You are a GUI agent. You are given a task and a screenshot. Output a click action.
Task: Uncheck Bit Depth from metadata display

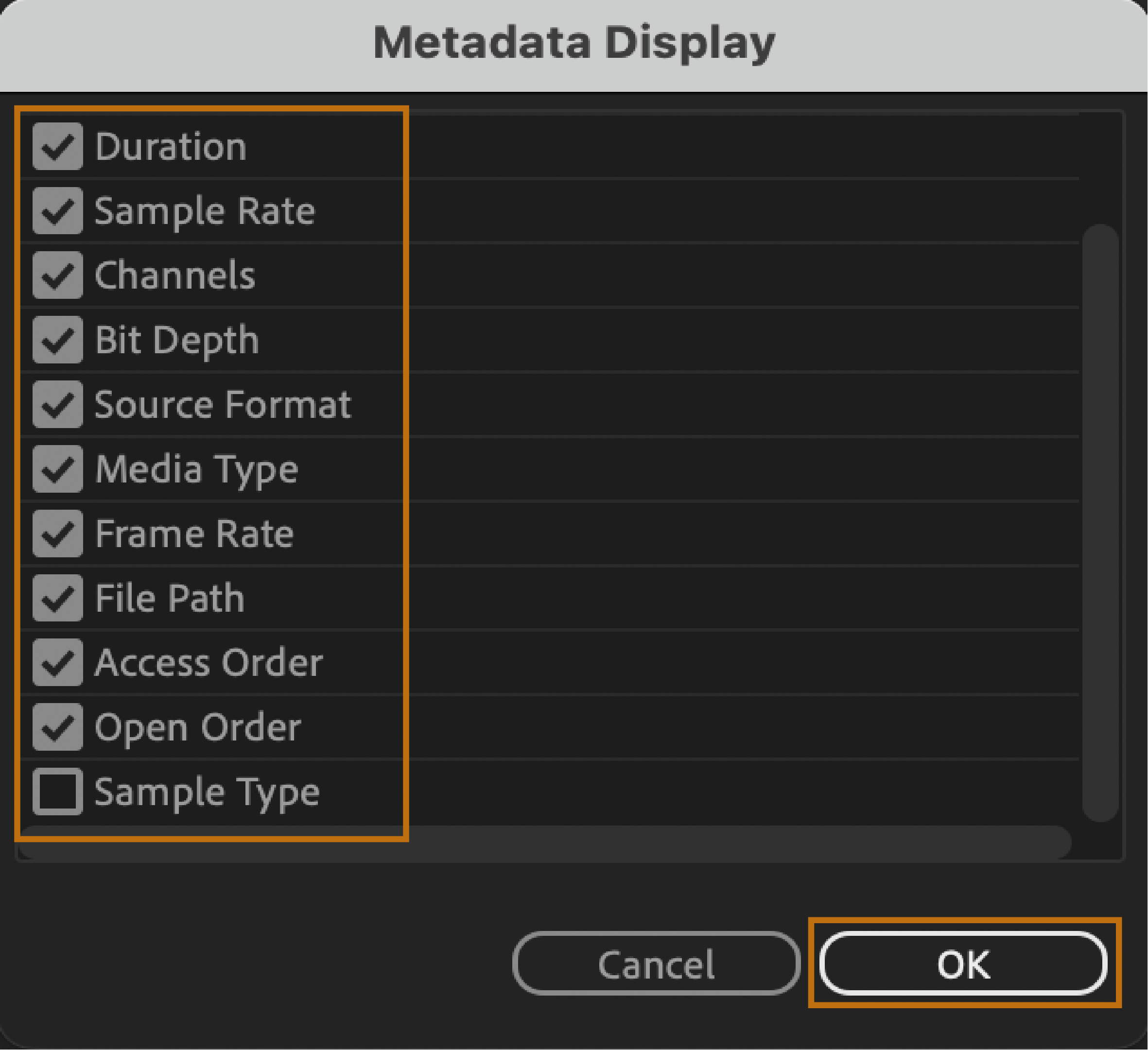(x=57, y=340)
